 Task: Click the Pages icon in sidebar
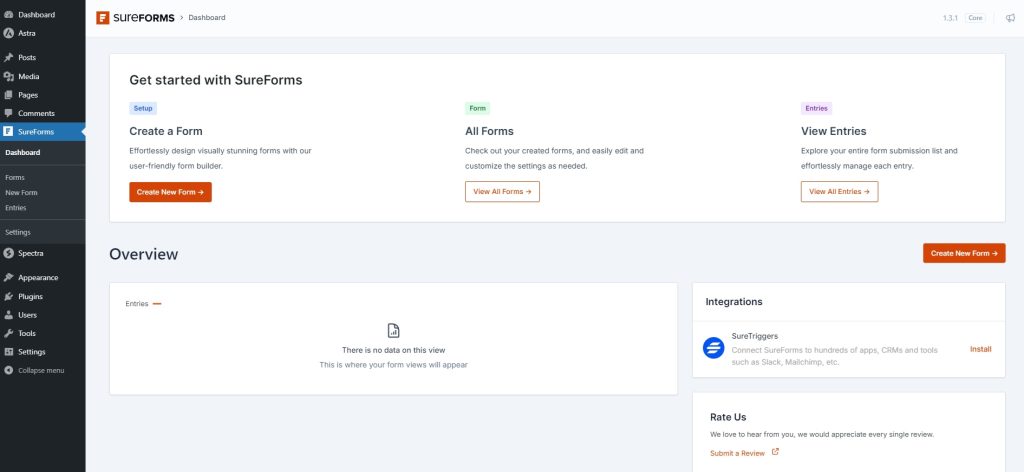(8, 95)
